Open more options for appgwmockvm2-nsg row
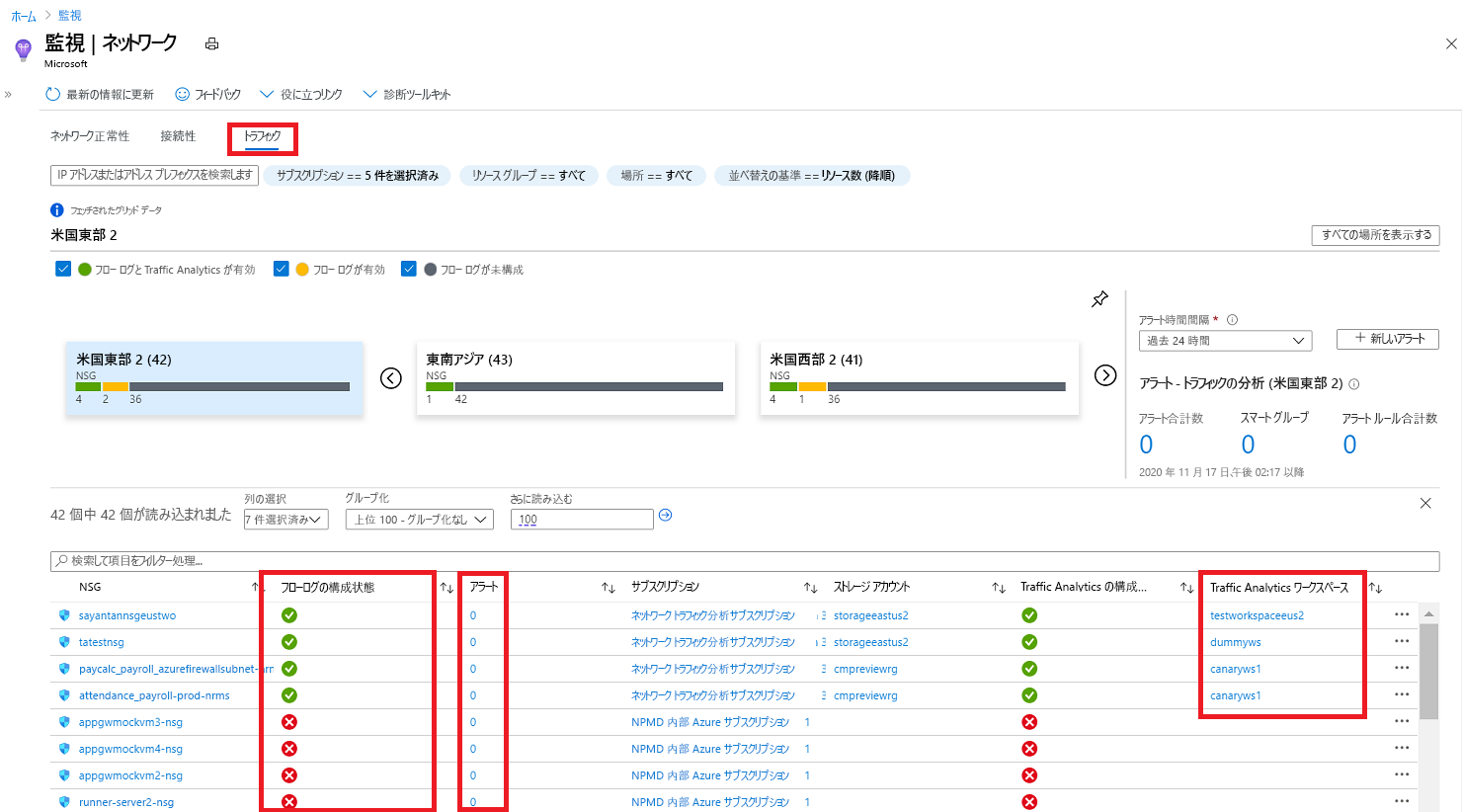 coord(1402,774)
